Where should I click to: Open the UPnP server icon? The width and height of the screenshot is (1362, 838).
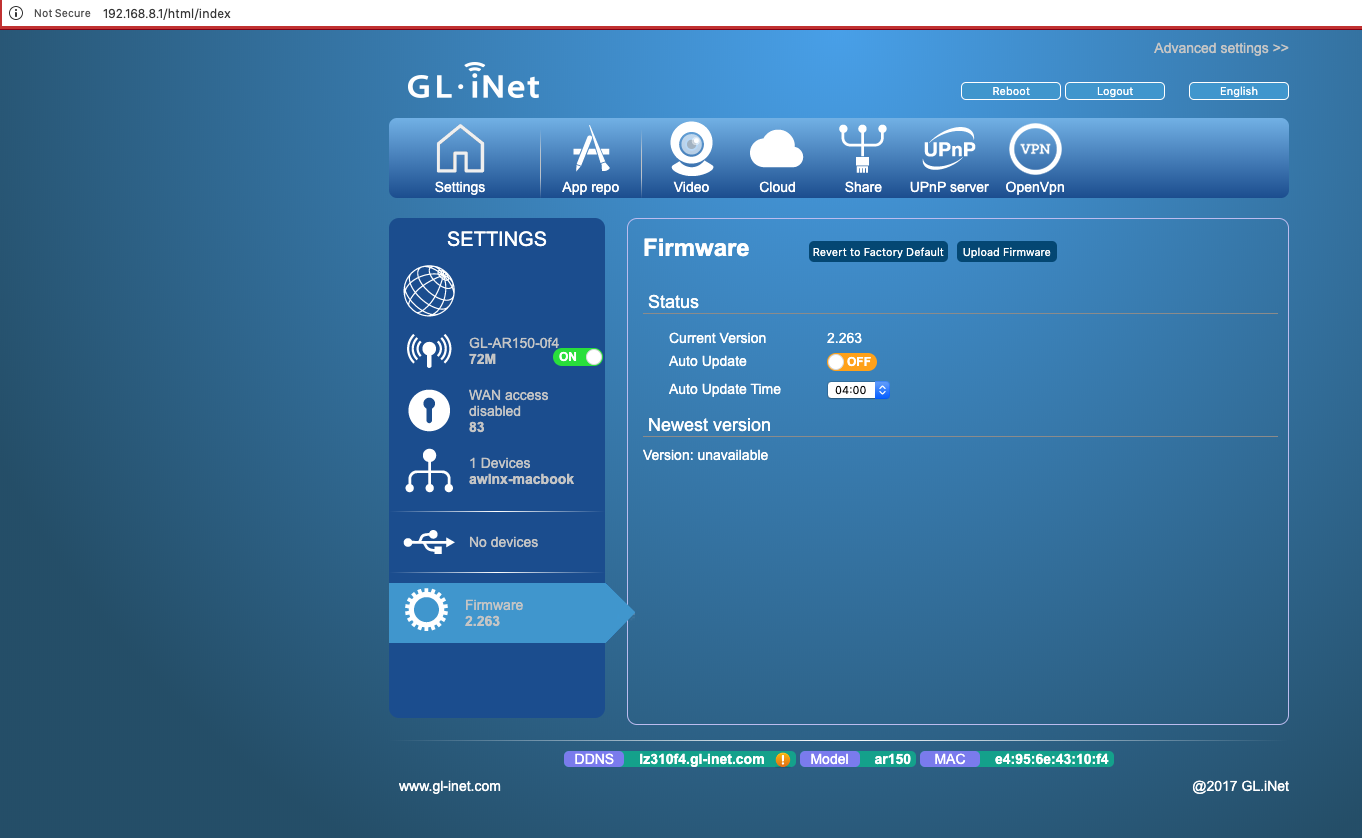click(x=948, y=150)
